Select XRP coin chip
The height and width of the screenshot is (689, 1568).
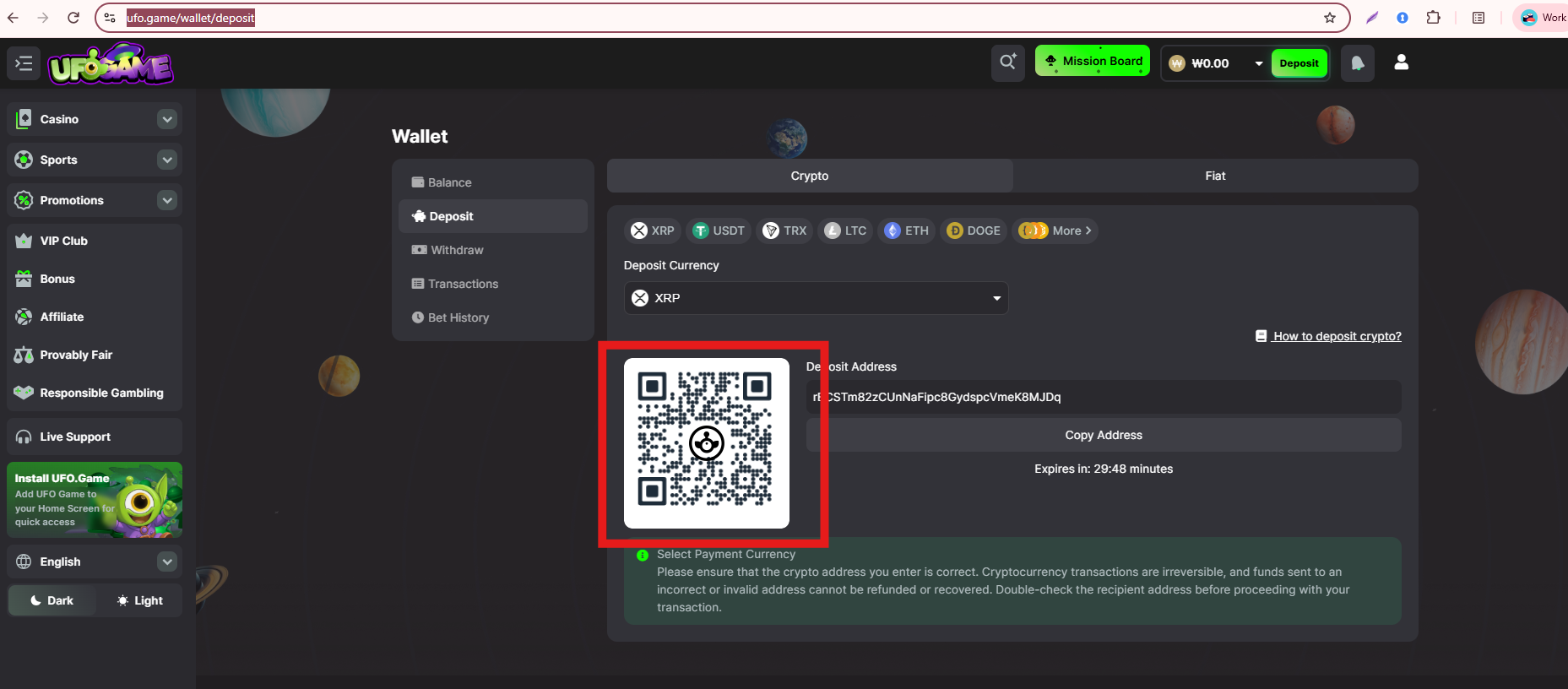pos(653,231)
